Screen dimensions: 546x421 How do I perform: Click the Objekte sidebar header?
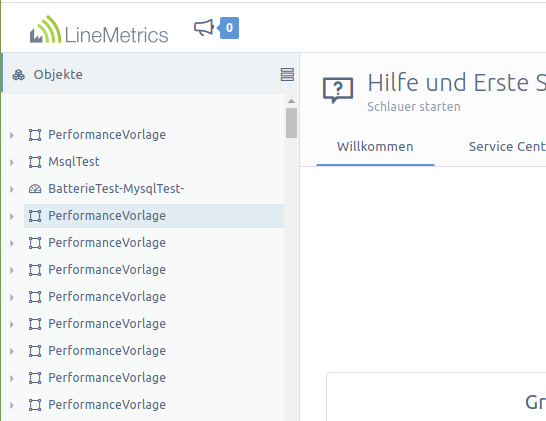[150, 74]
